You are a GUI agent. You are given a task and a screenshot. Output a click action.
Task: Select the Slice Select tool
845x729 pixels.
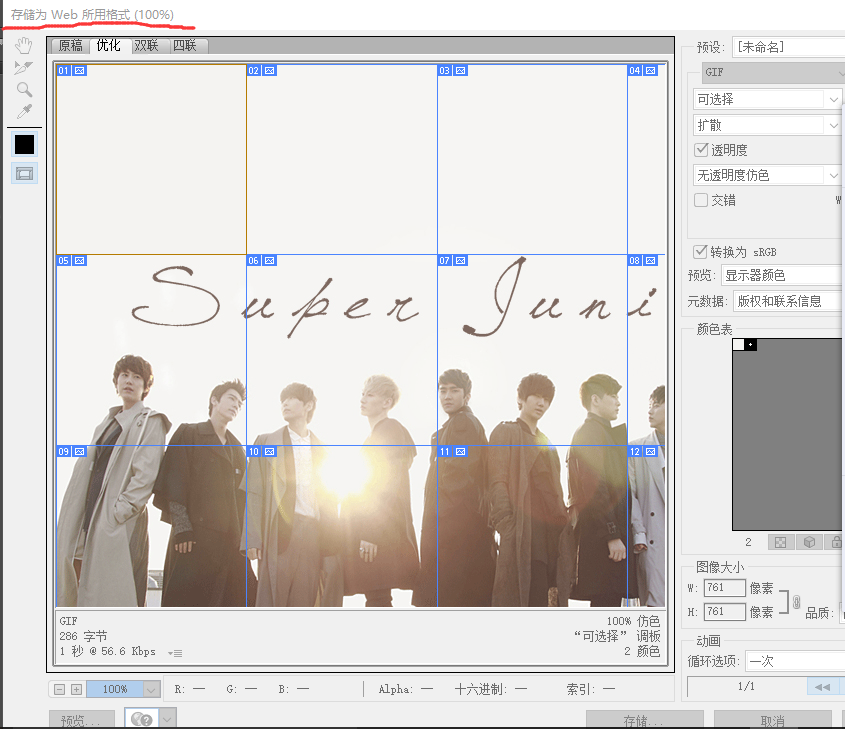(24, 68)
